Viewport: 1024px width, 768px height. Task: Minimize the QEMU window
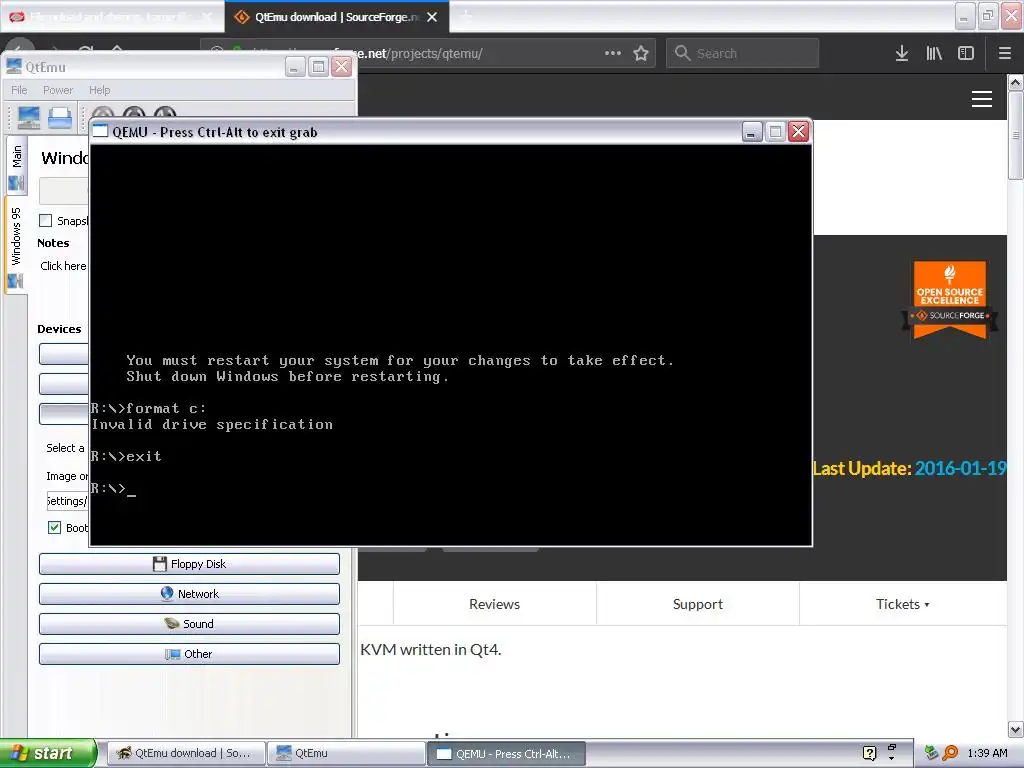click(752, 132)
